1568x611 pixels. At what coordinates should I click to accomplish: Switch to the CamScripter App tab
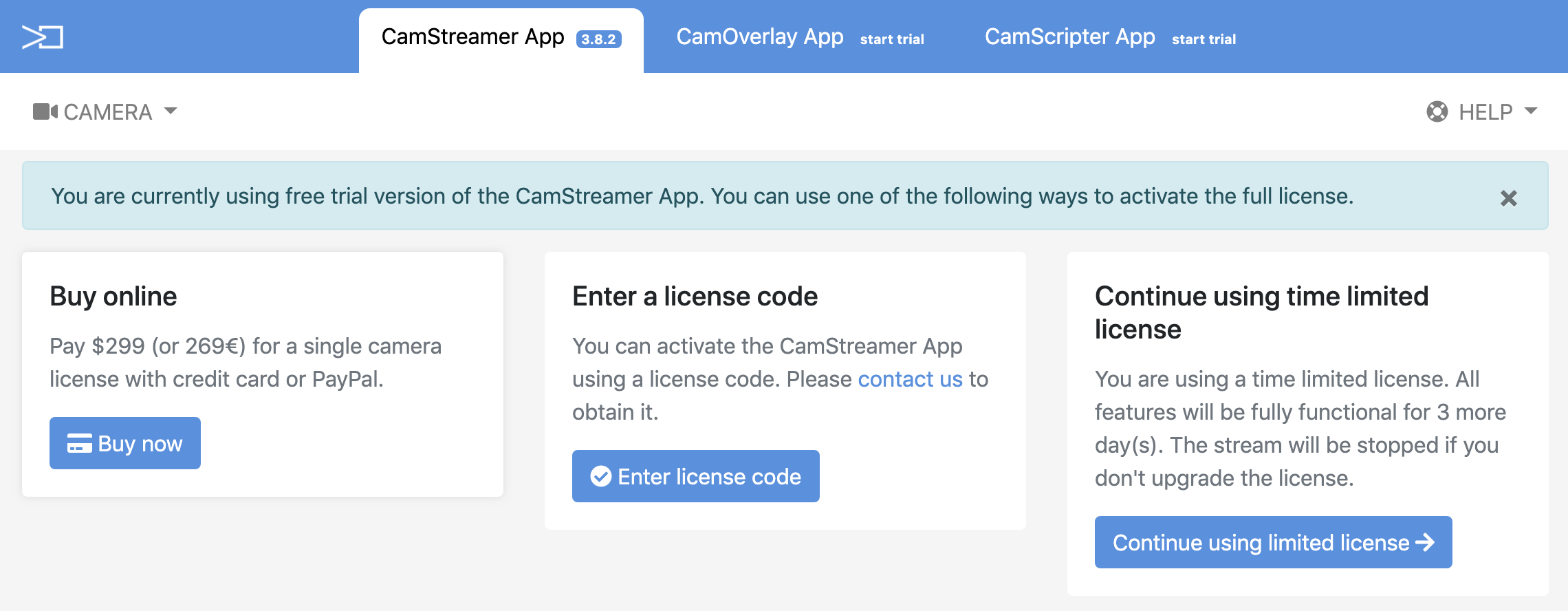(x=1069, y=37)
